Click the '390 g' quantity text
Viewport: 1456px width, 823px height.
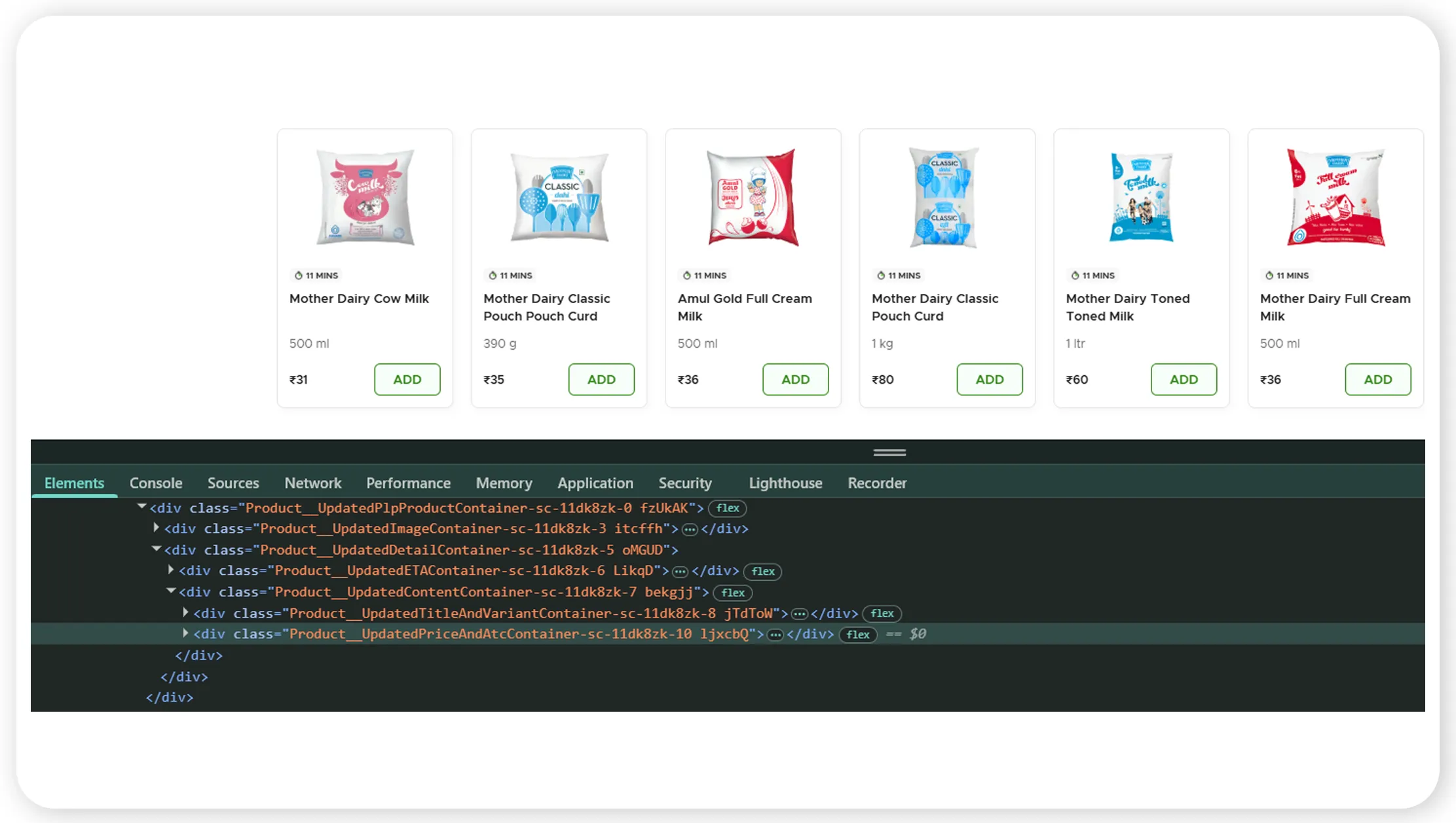(x=500, y=344)
